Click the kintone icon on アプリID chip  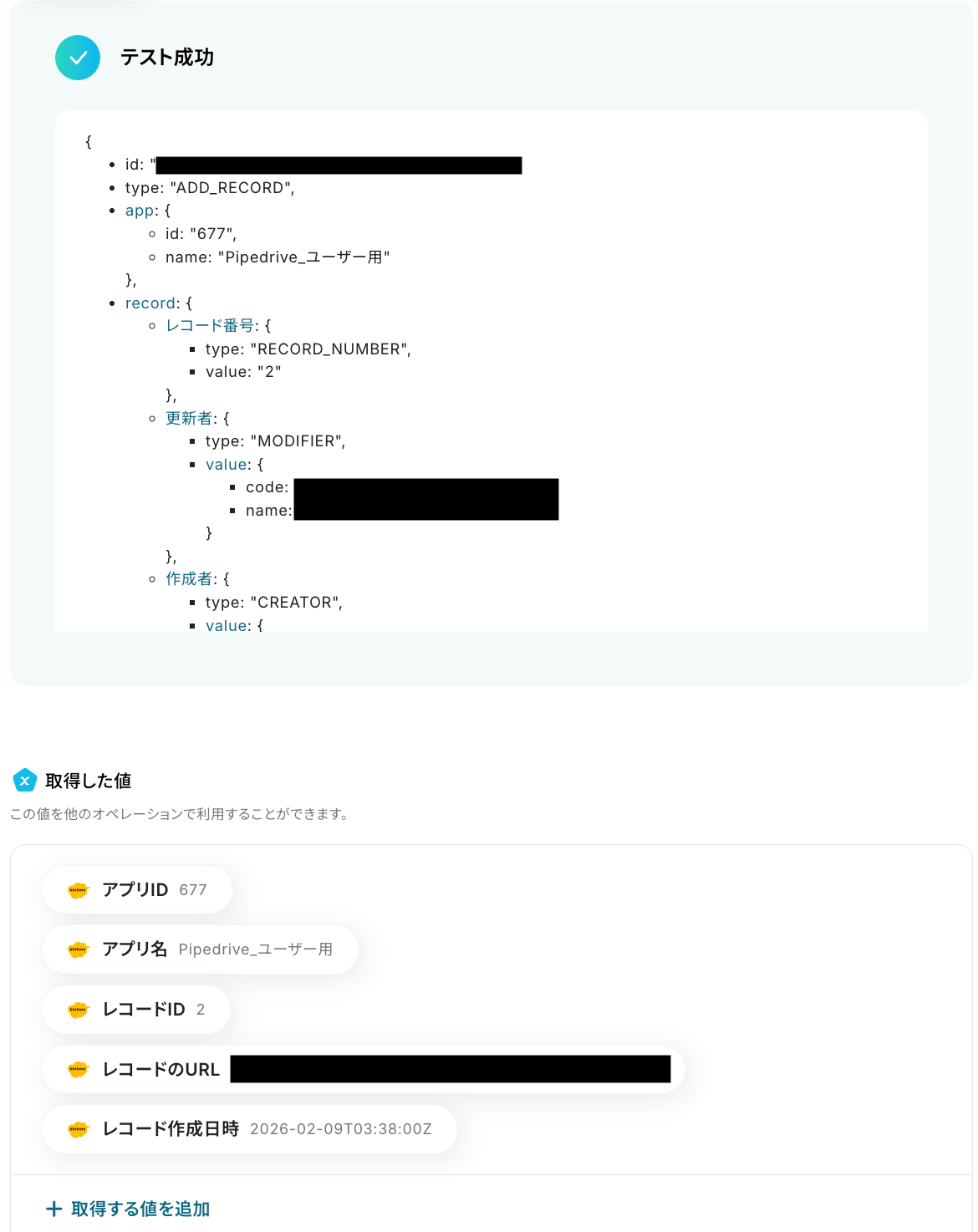tap(78, 890)
